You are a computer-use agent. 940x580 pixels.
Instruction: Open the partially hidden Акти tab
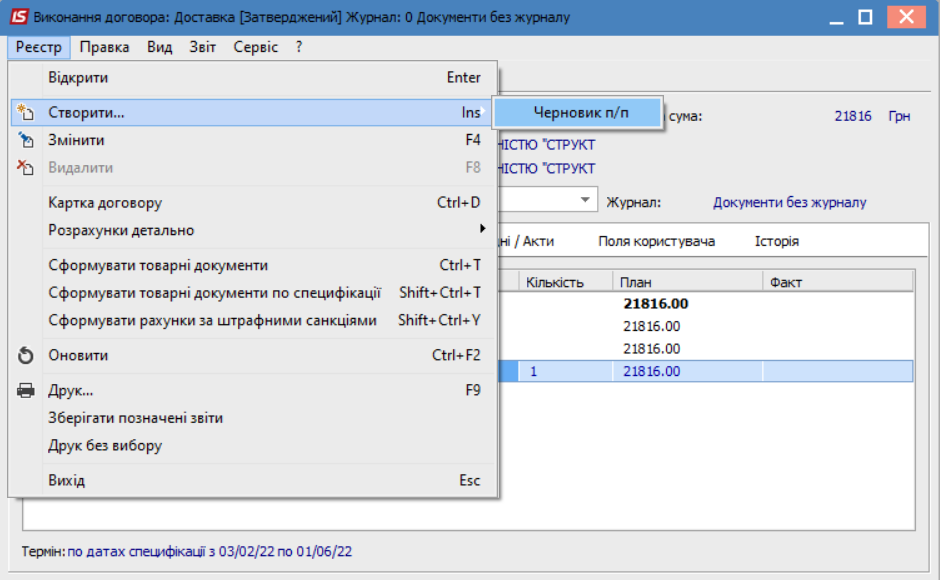(x=528, y=241)
